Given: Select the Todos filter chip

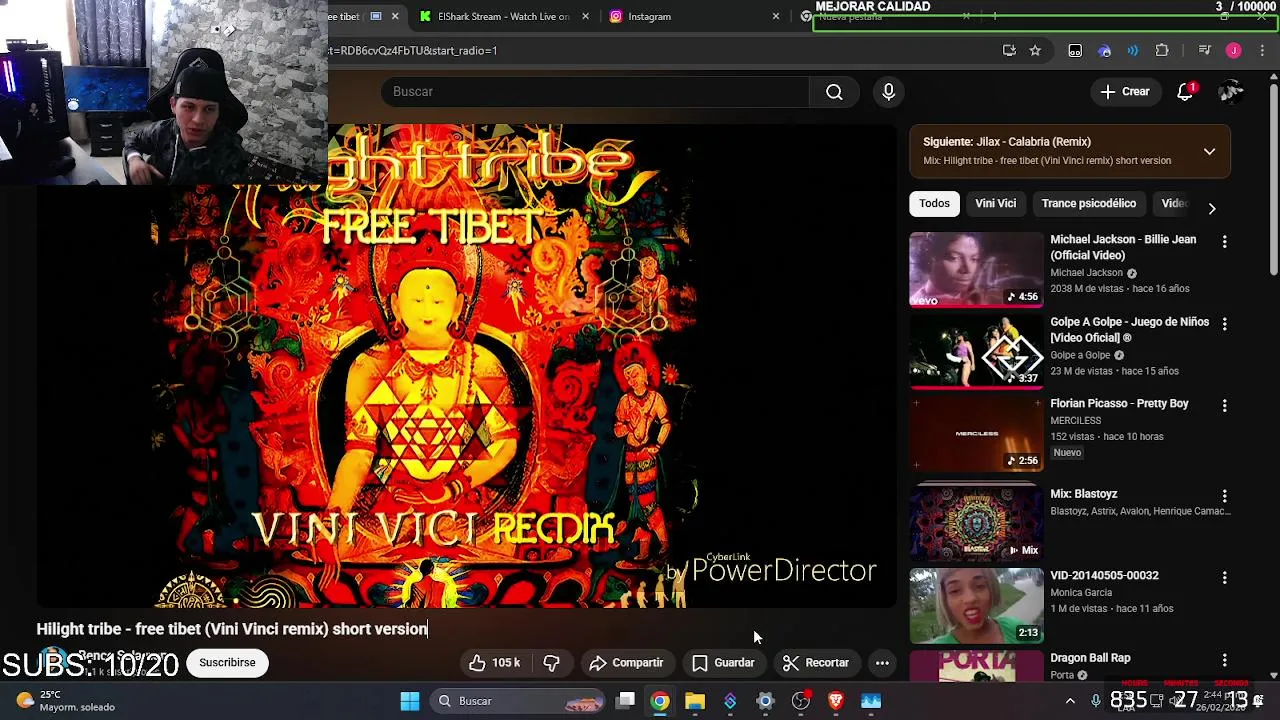Looking at the screenshot, I should pos(934,204).
